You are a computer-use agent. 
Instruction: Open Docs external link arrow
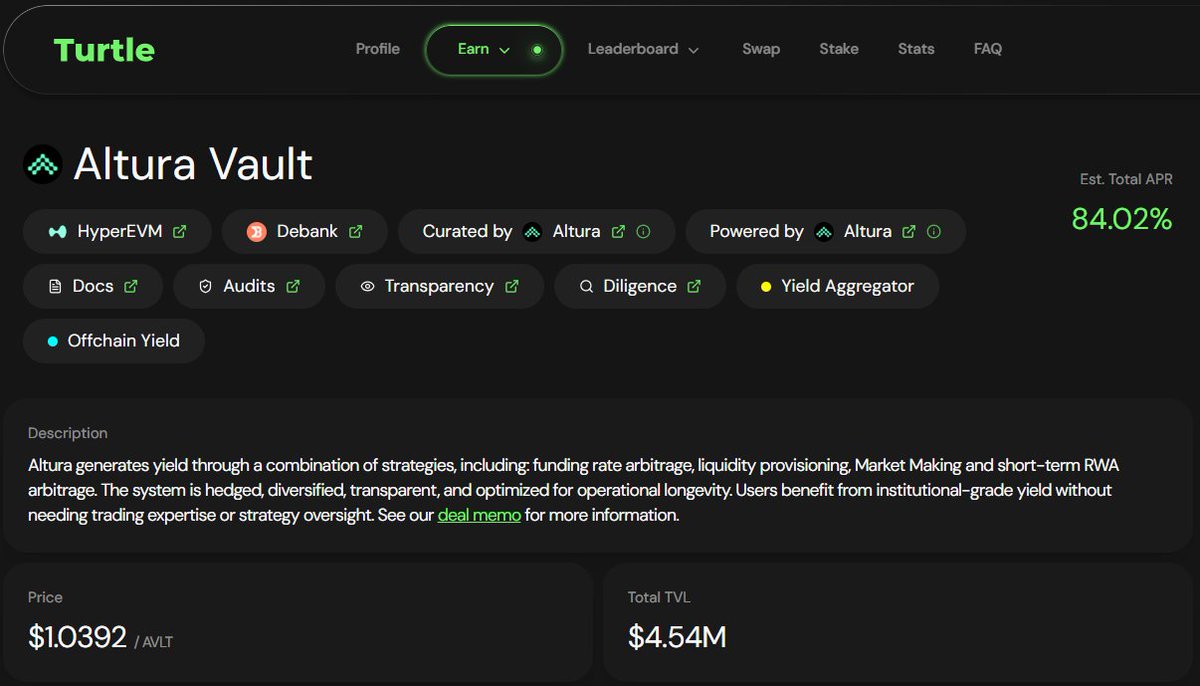coord(131,286)
